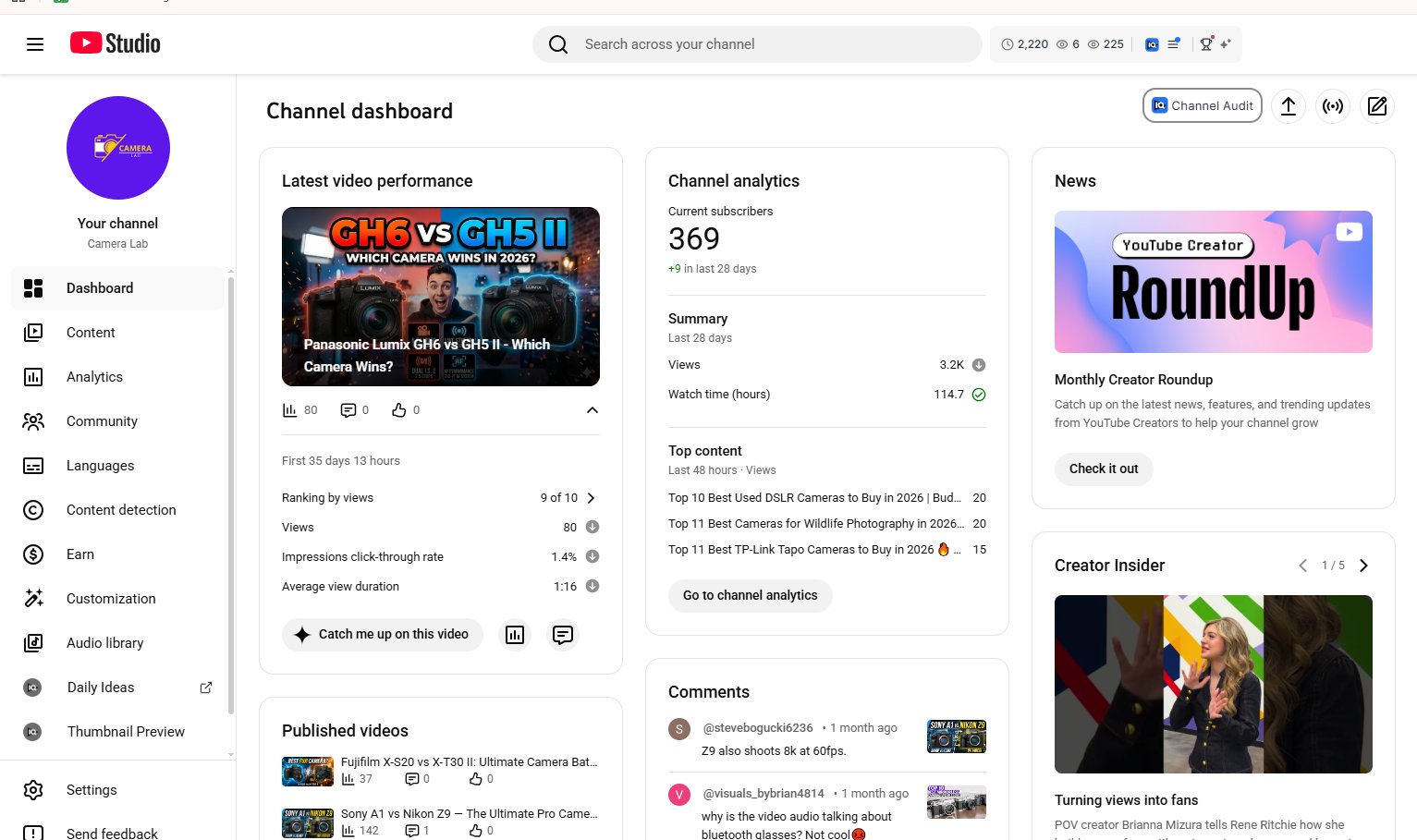Click the search magnifier icon
Viewport: 1417px width, 840px height.
(558, 44)
